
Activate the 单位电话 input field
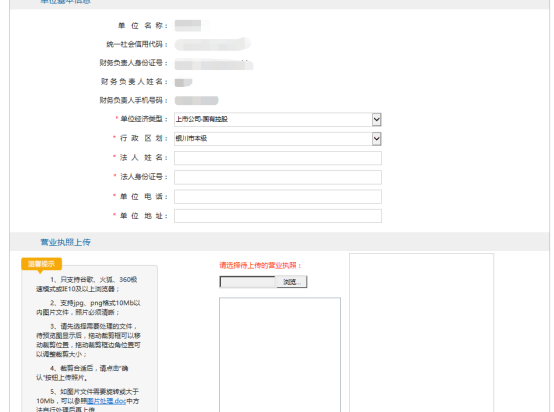[278, 196]
